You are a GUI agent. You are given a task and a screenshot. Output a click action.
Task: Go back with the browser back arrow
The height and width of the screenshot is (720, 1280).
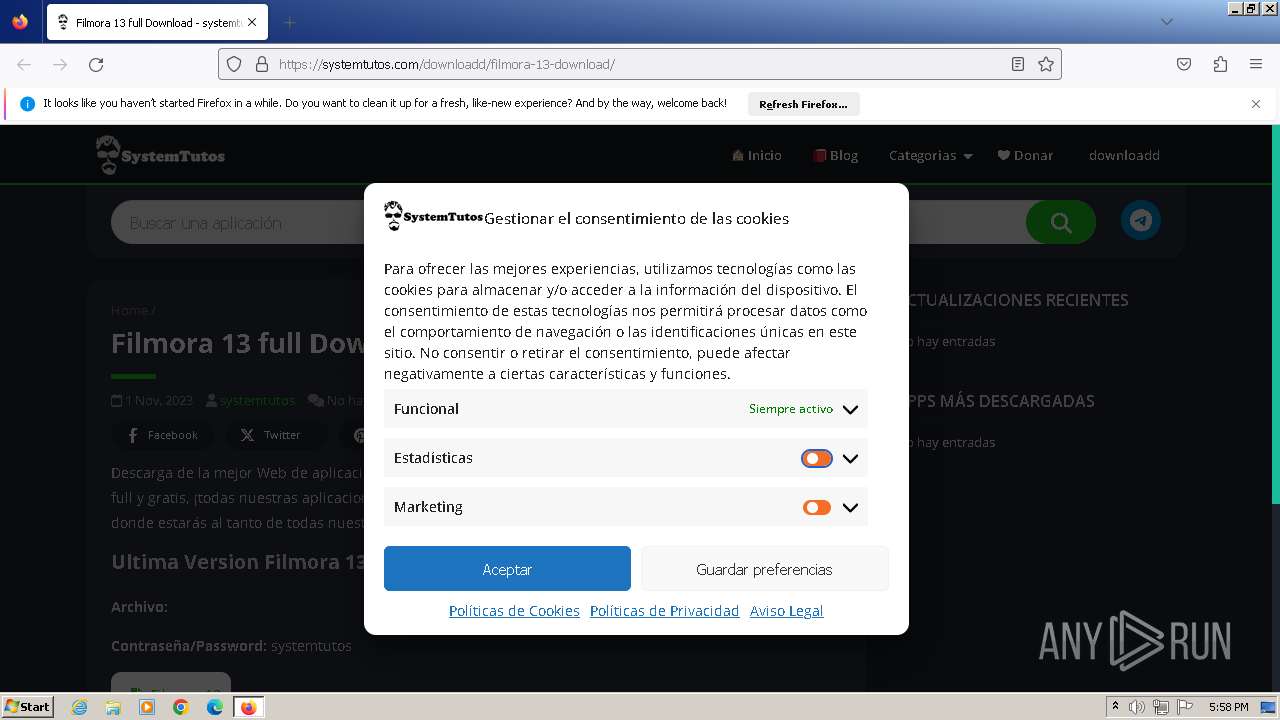pos(24,64)
